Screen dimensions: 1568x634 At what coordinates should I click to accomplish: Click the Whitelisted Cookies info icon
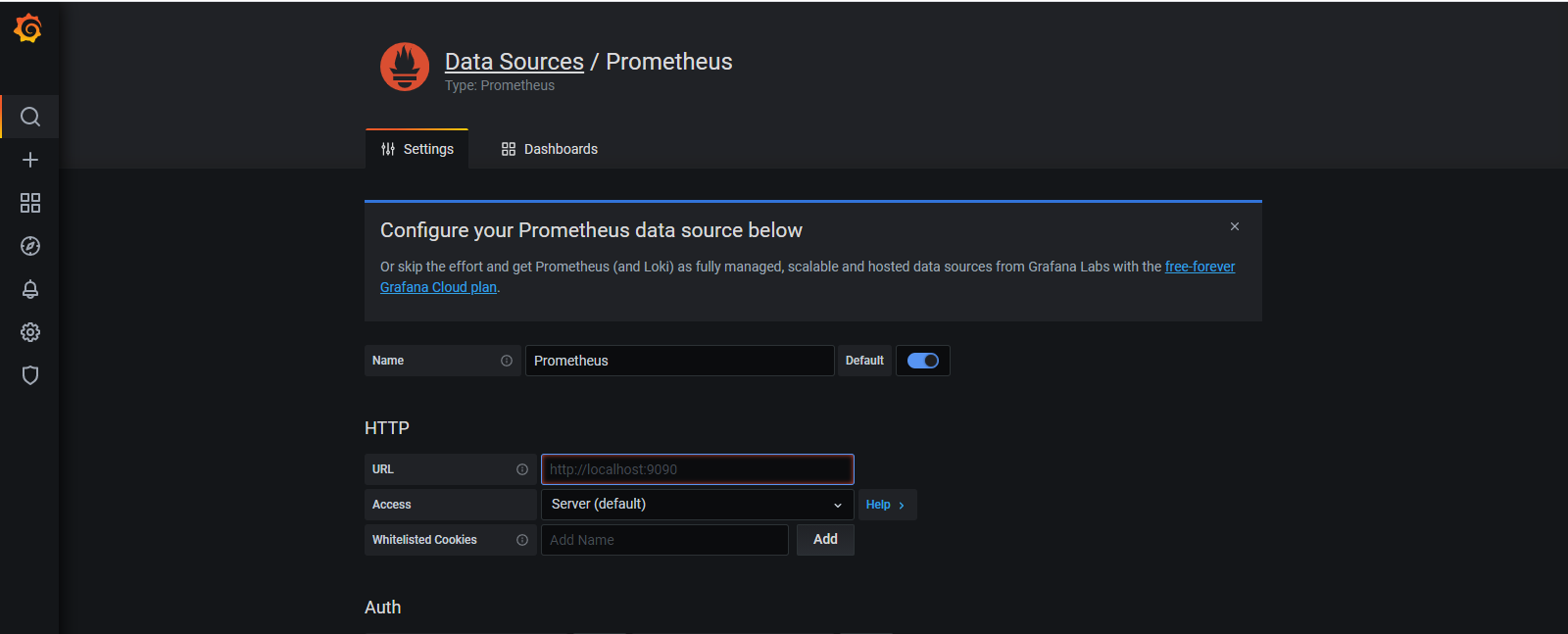[522, 540]
